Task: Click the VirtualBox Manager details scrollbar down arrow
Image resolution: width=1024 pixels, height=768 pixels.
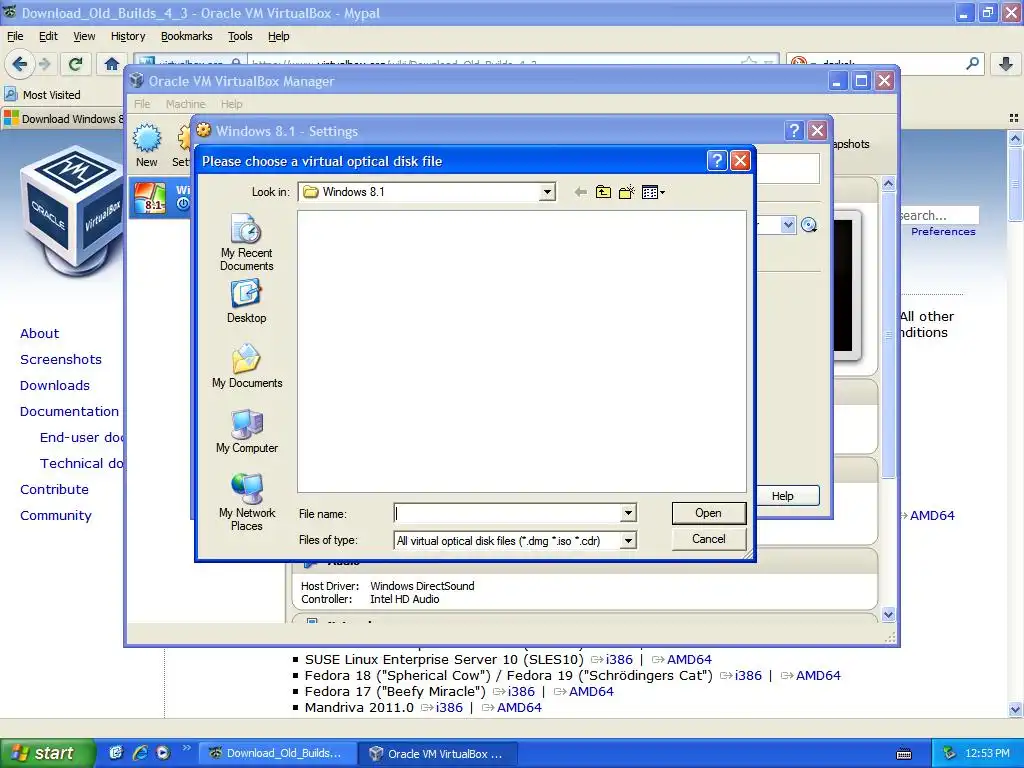Action: pyautogui.click(x=888, y=614)
